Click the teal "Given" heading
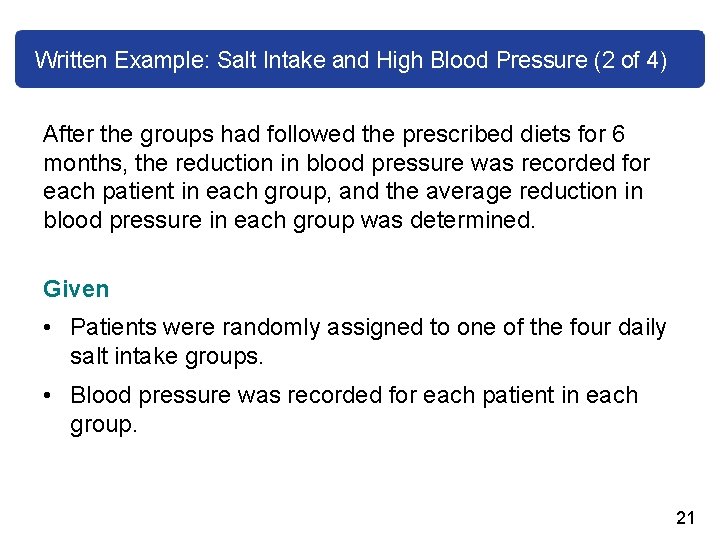The height and width of the screenshot is (540, 720). click(x=76, y=290)
